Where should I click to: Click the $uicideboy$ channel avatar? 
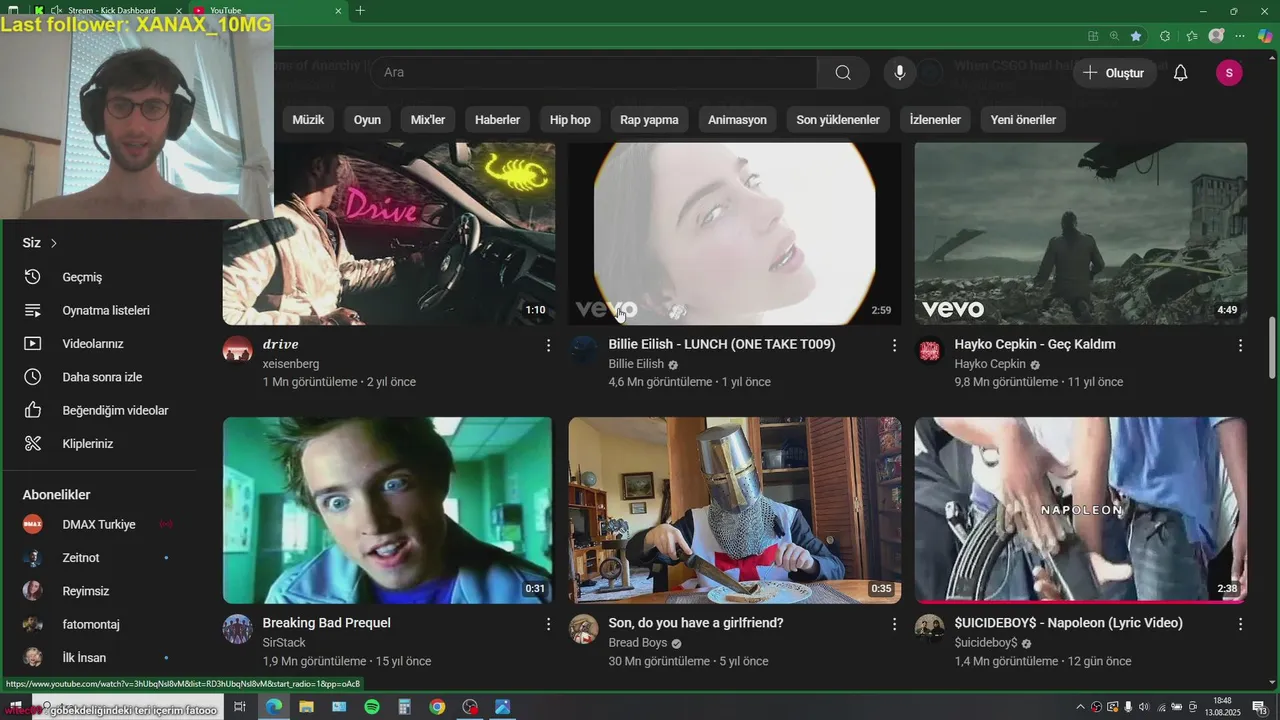coord(930,629)
